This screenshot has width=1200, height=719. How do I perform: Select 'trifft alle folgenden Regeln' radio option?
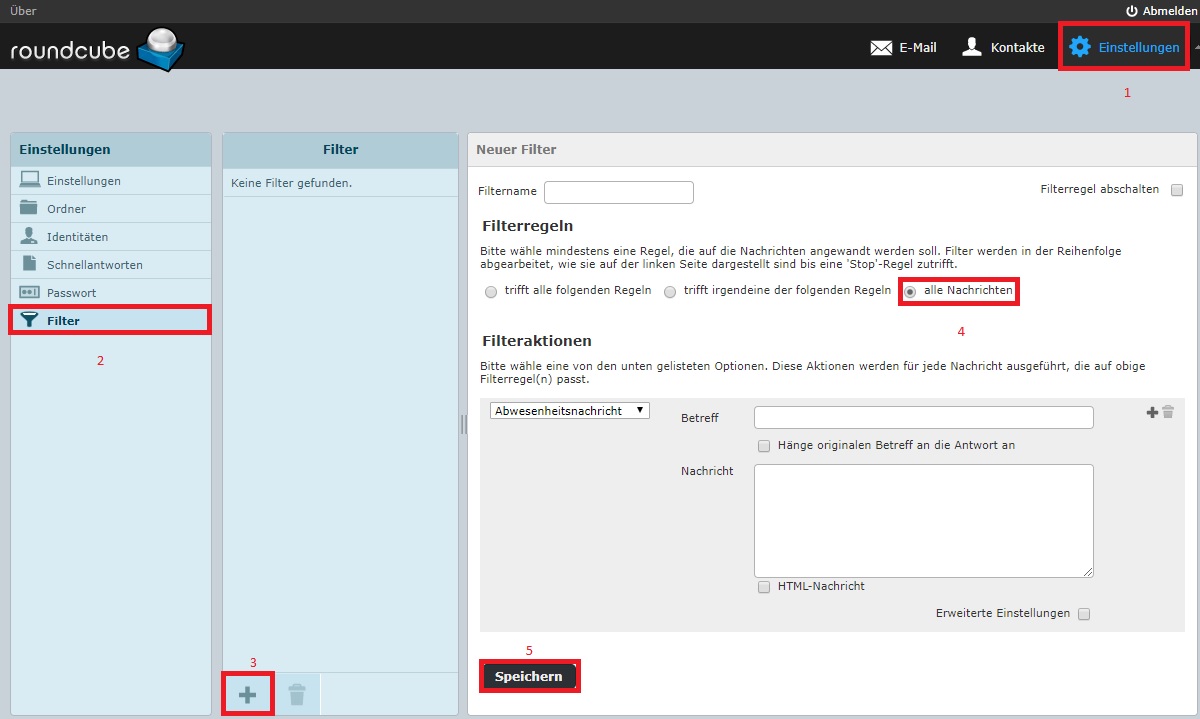(490, 292)
